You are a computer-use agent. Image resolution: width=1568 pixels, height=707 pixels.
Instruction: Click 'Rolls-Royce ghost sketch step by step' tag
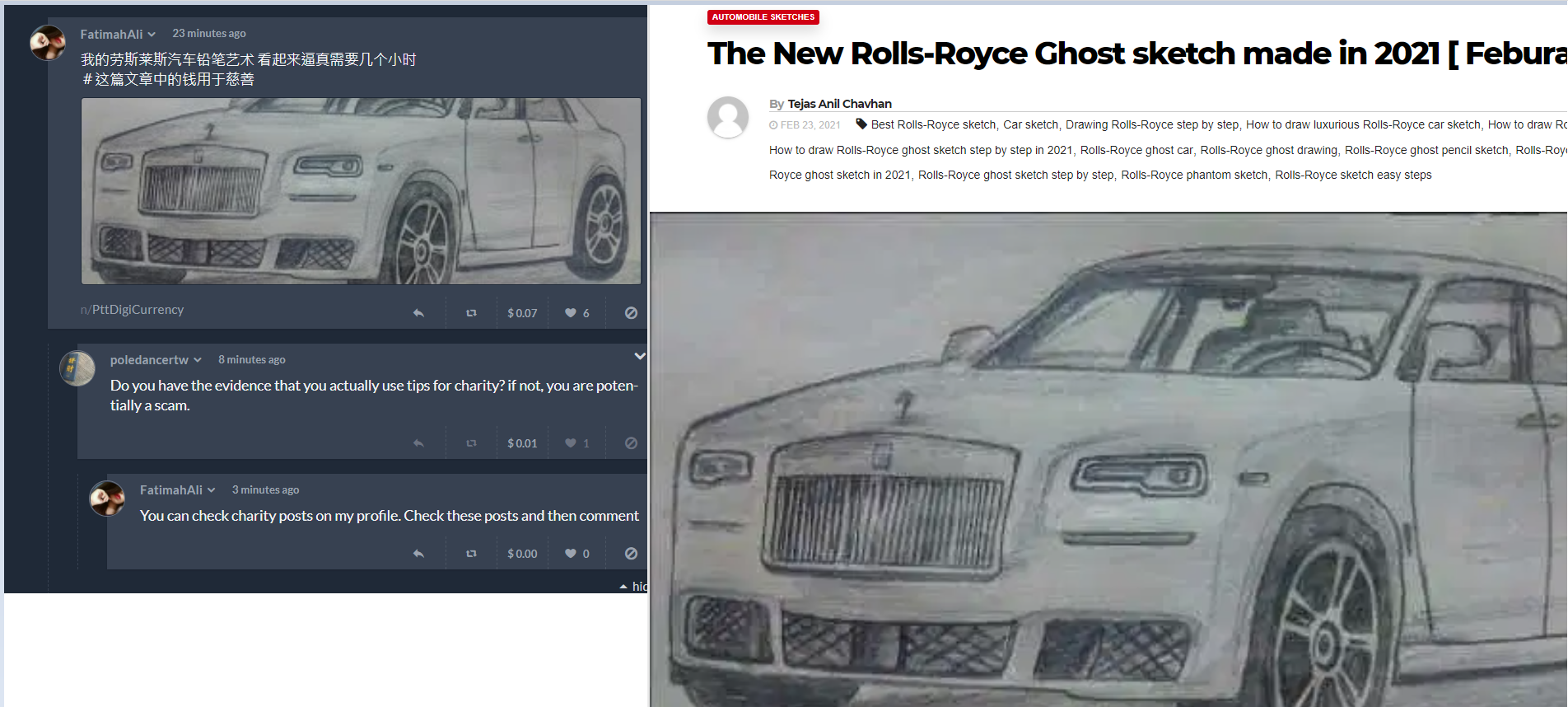[1016, 175]
